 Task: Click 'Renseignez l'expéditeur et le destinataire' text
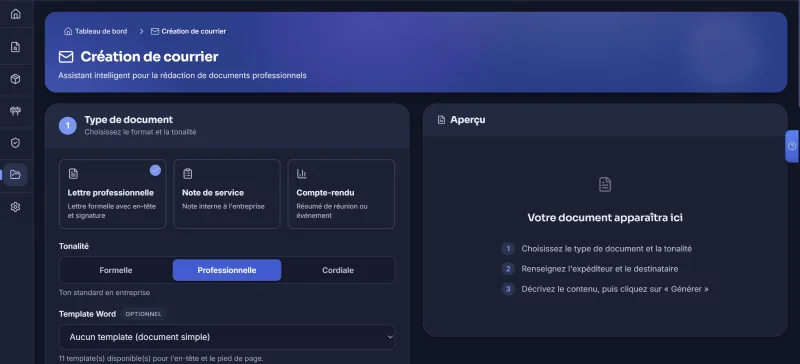pos(599,269)
